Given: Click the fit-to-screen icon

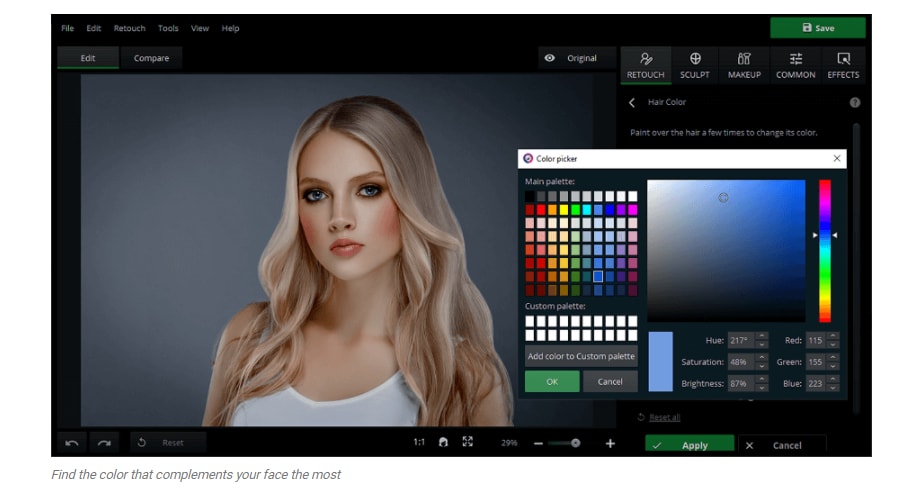Looking at the screenshot, I should [468, 442].
